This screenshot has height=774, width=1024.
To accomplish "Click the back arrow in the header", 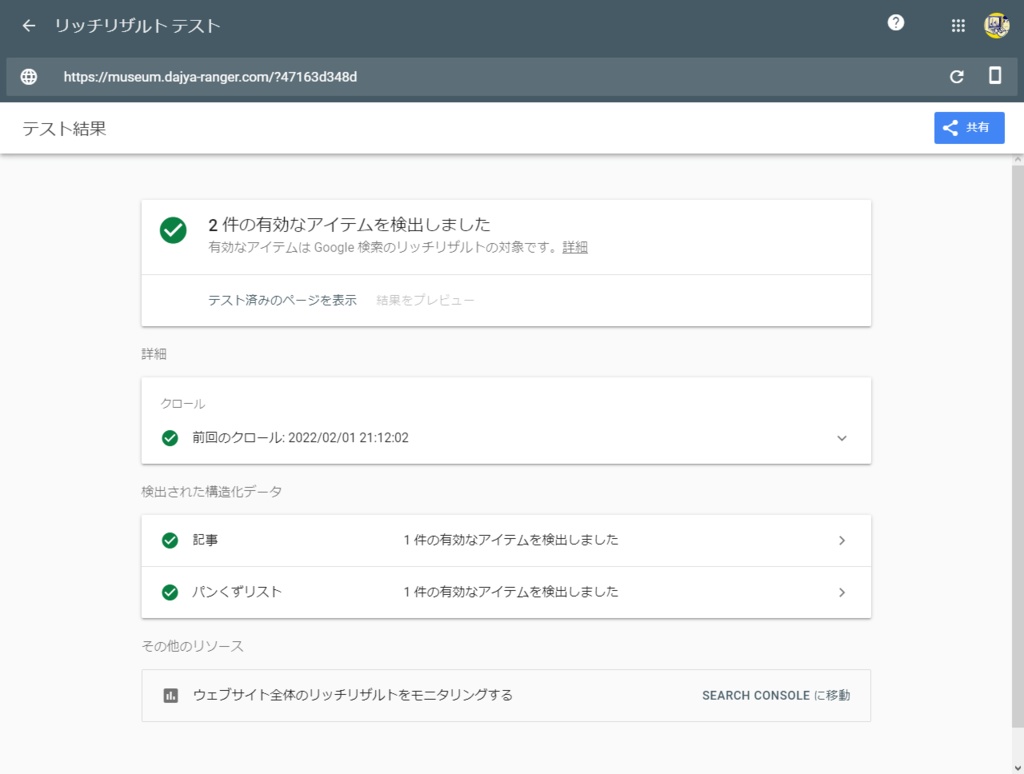I will tap(27, 25).
